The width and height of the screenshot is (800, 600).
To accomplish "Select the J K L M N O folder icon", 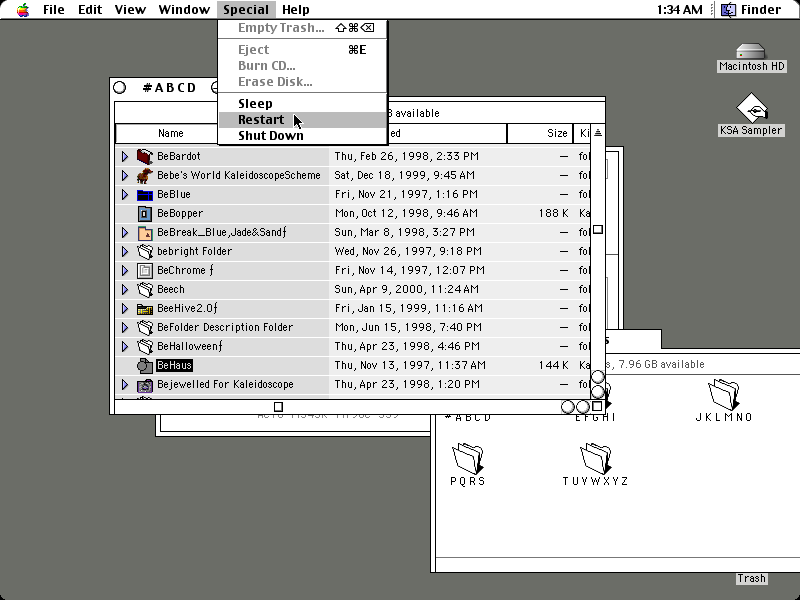I will pyautogui.click(x=724, y=394).
